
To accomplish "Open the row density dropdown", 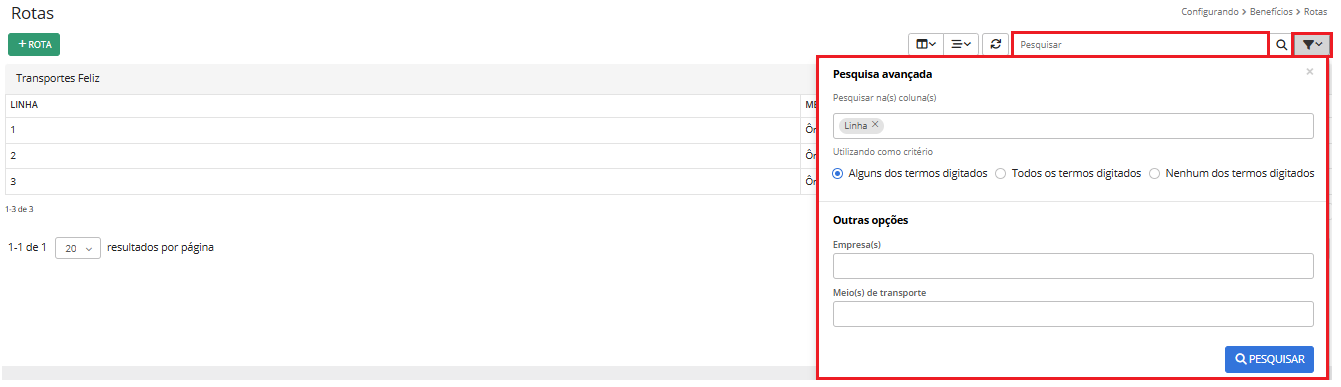I will pyautogui.click(x=961, y=45).
